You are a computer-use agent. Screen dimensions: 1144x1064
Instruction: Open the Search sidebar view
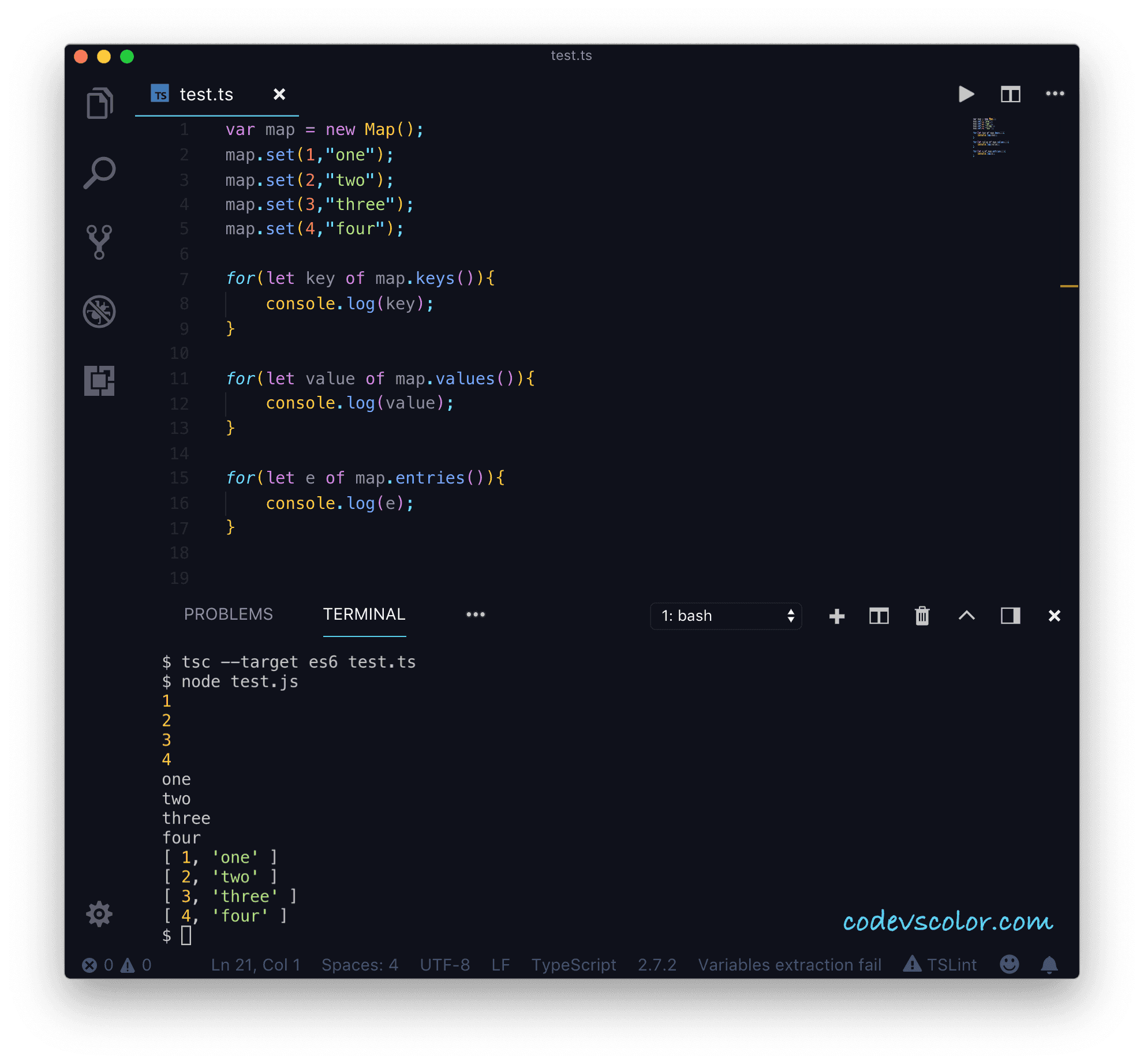pos(100,173)
